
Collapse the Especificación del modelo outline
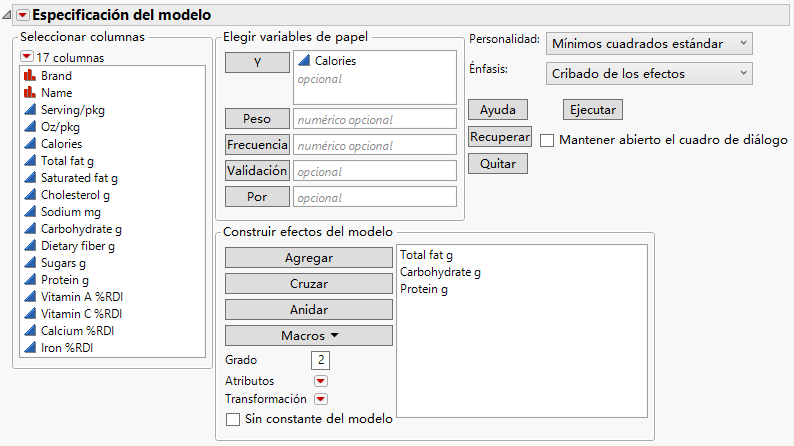click(x=7, y=16)
